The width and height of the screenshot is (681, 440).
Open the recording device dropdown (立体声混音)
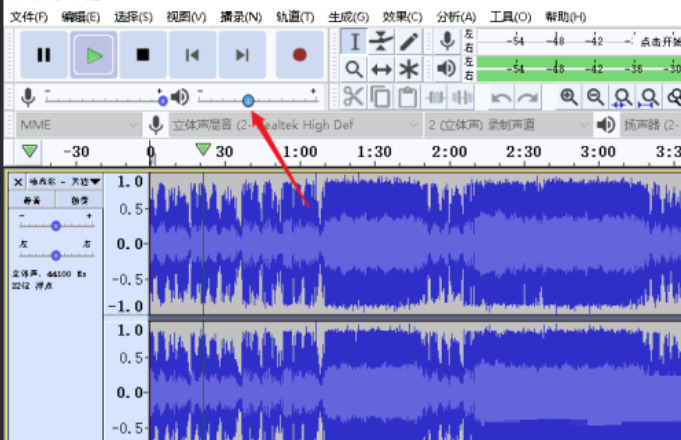[x=294, y=125]
